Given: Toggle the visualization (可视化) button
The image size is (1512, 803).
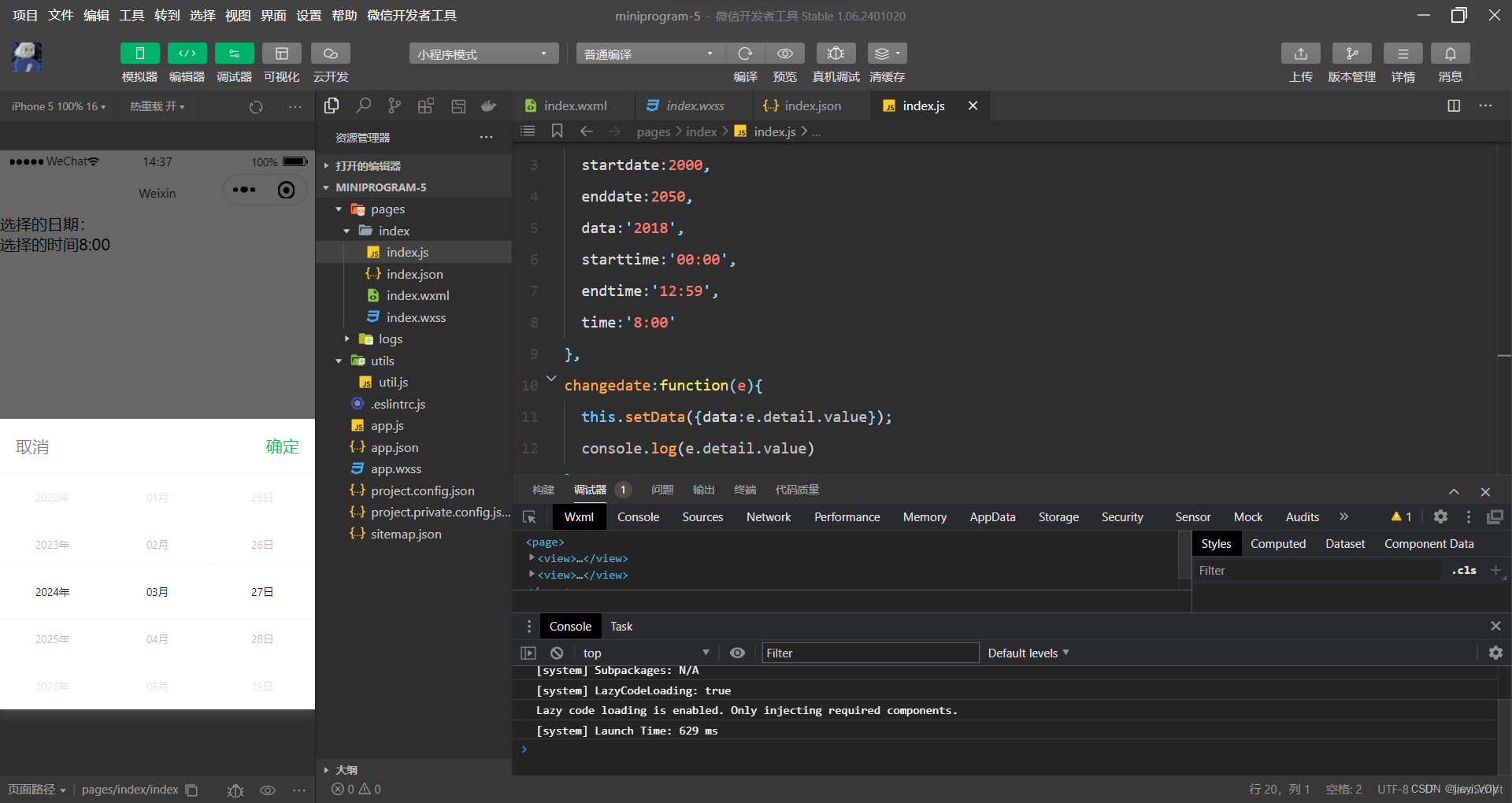Looking at the screenshot, I should click(281, 54).
